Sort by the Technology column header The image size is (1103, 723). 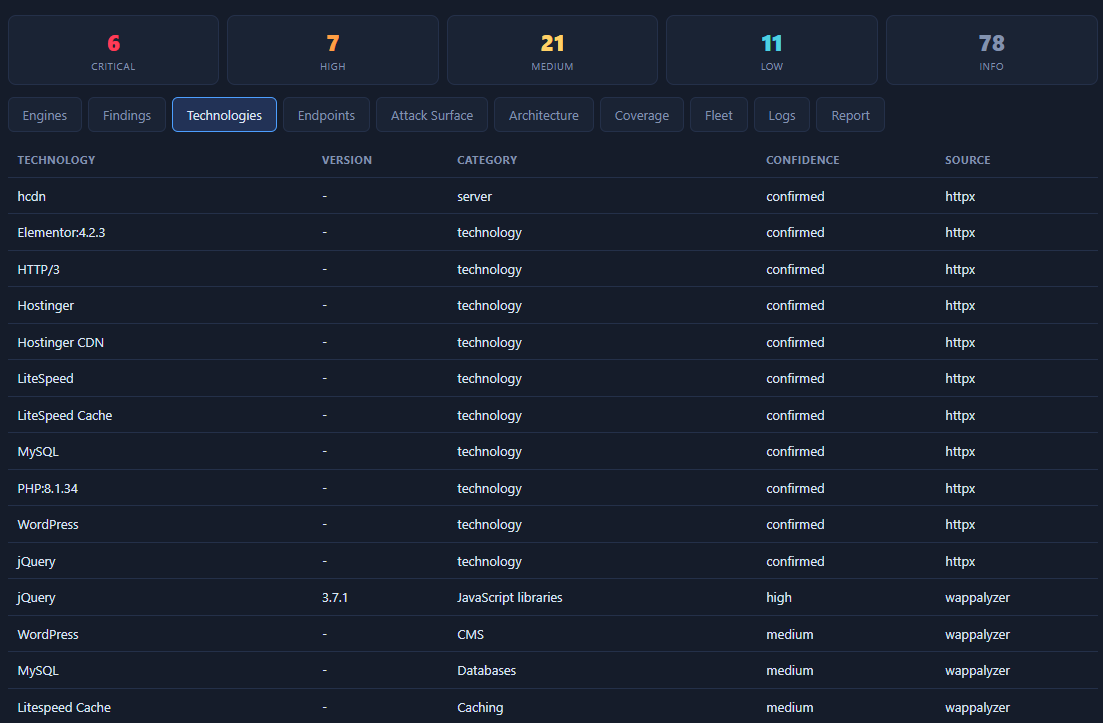(x=56, y=160)
